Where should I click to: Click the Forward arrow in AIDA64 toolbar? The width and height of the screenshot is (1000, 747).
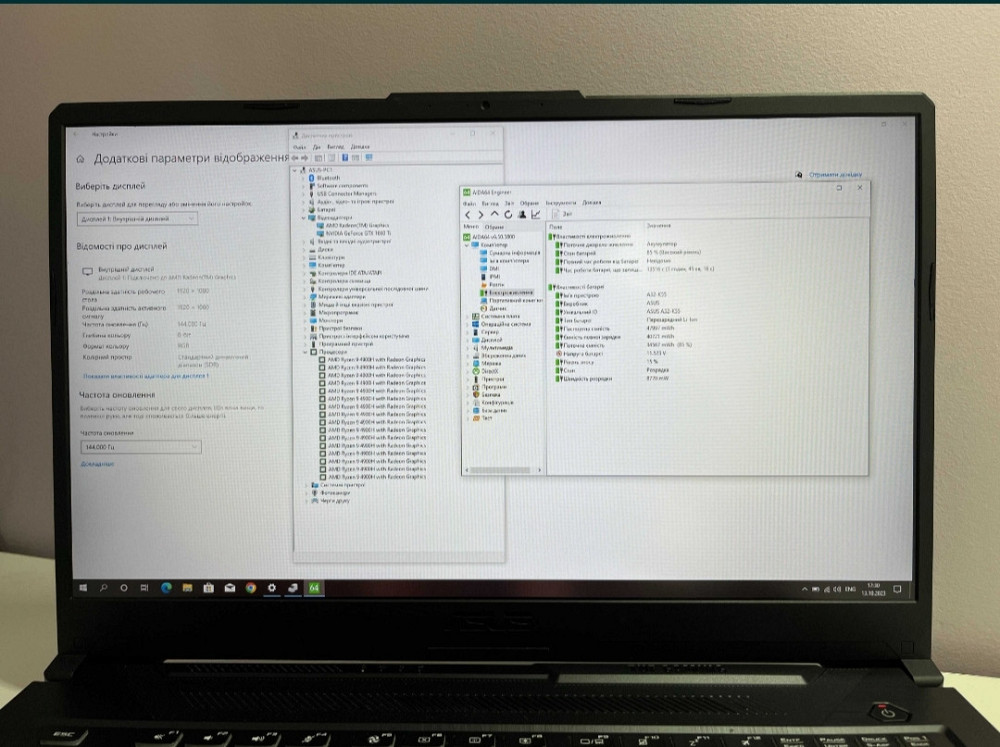481,214
